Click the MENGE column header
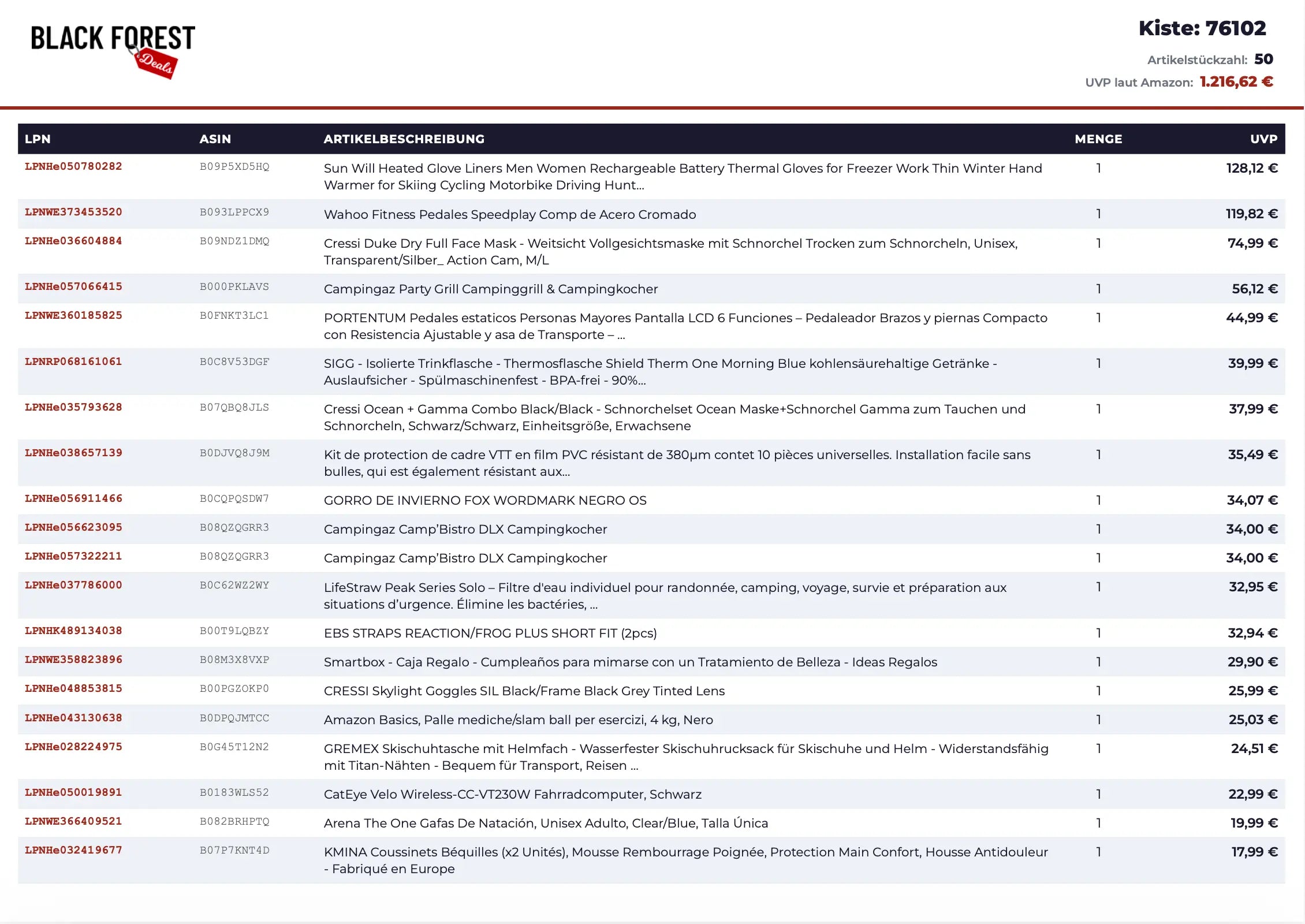 point(1098,139)
